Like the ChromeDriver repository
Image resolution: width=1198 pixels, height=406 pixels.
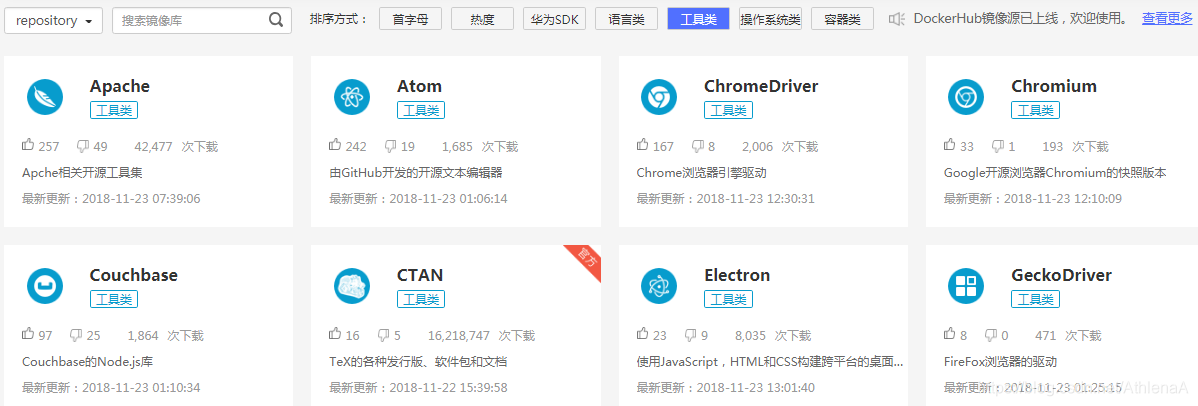643,145
